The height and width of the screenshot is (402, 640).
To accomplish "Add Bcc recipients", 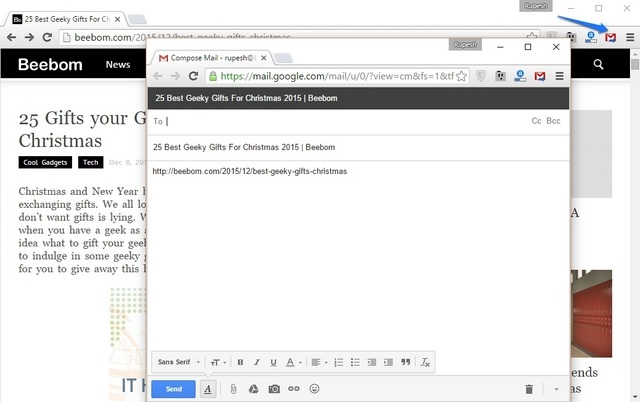I will (x=553, y=121).
